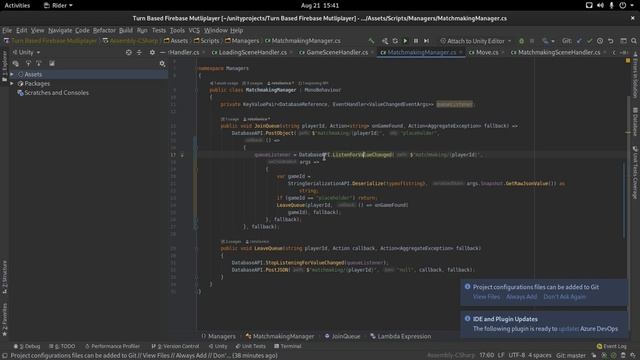Click locate current file target icon in explorer
640x360 pixels.
click(x=129, y=52)
